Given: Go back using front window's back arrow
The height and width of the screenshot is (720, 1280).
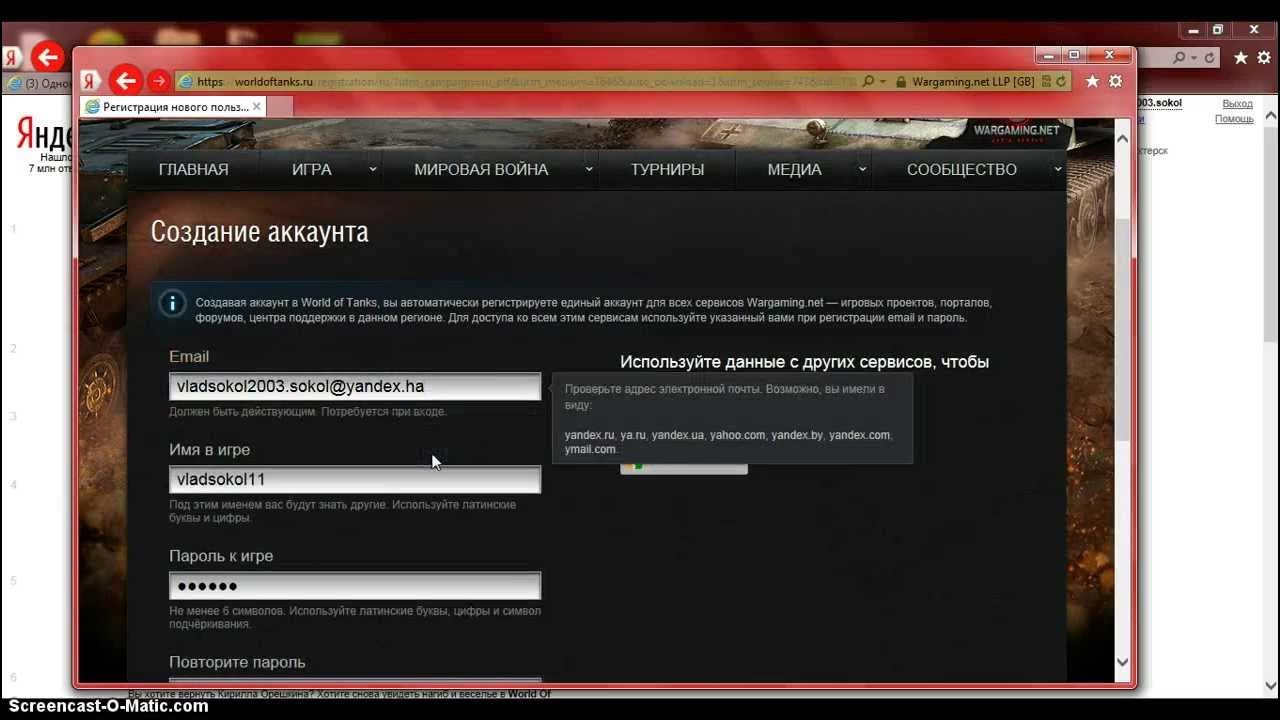Looking at the screenshot, I should pyautogui.click(x=126, y=81).
